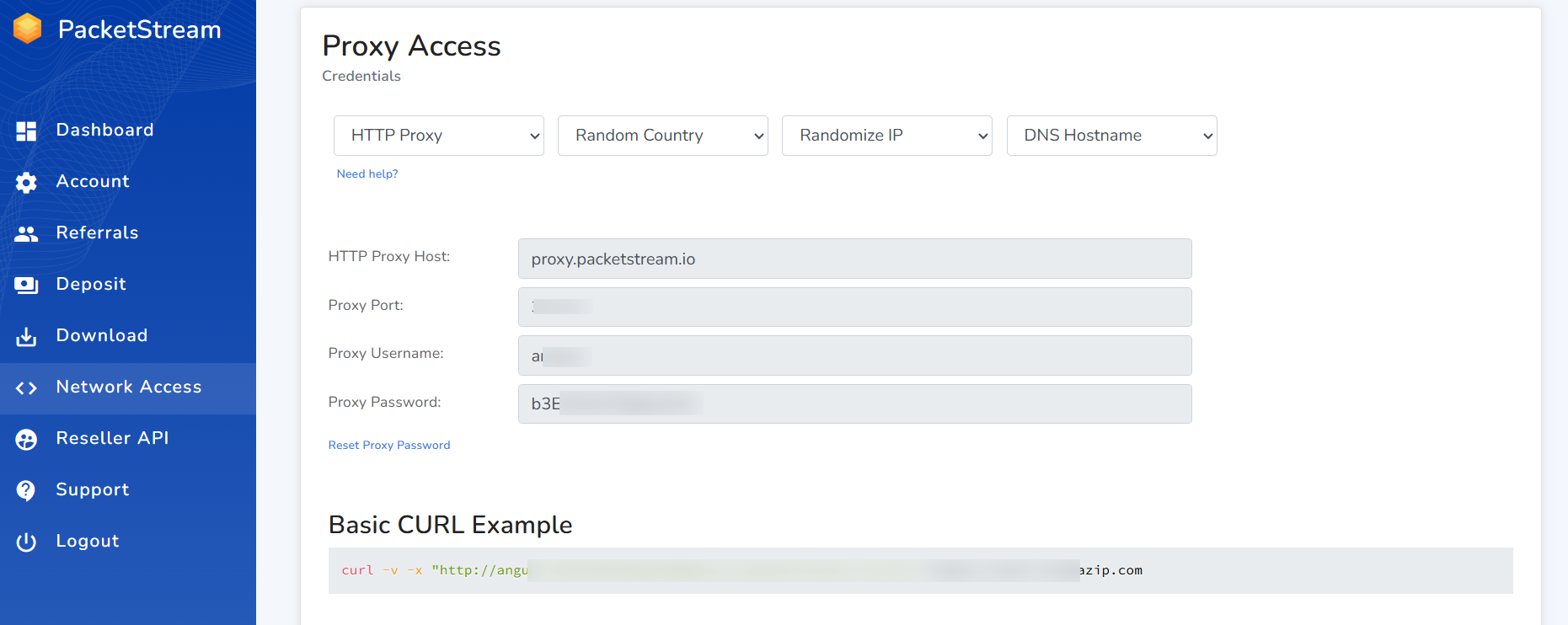Click the Referrals people icon
Screen dimensions: 1568x625
(26, 233)
